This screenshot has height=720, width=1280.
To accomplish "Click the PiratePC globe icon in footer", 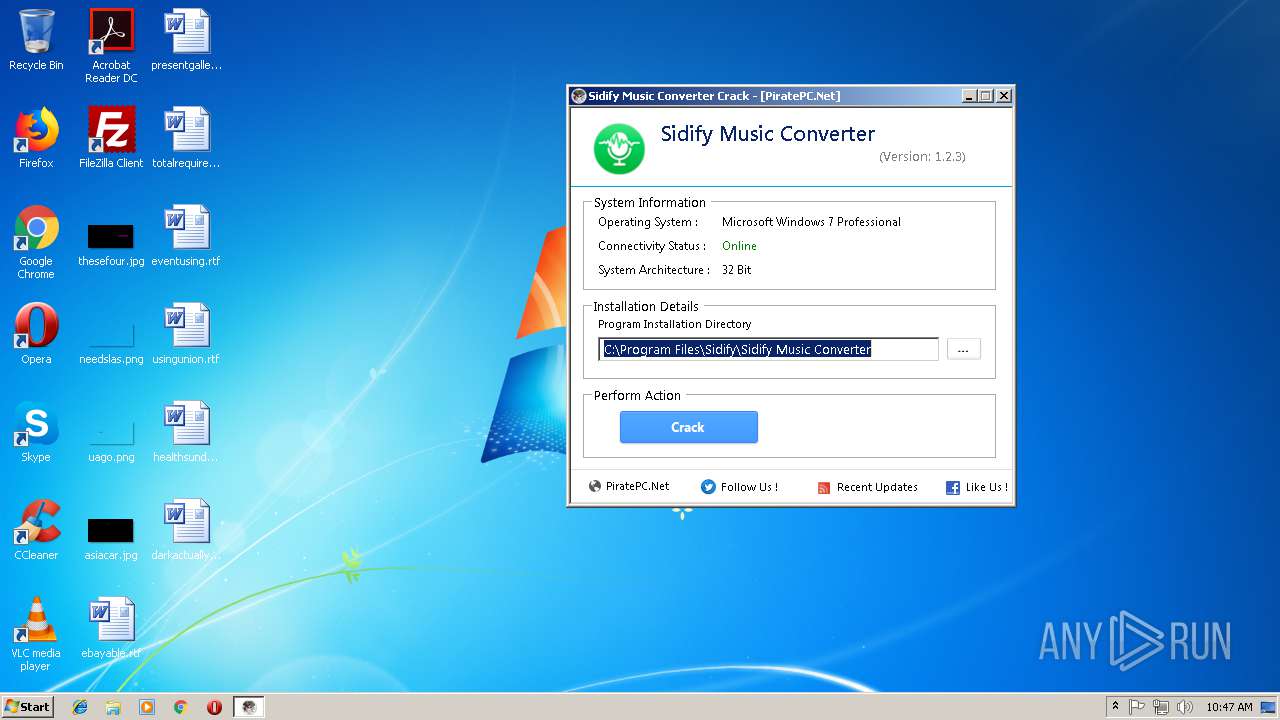I will coord(595,486).
